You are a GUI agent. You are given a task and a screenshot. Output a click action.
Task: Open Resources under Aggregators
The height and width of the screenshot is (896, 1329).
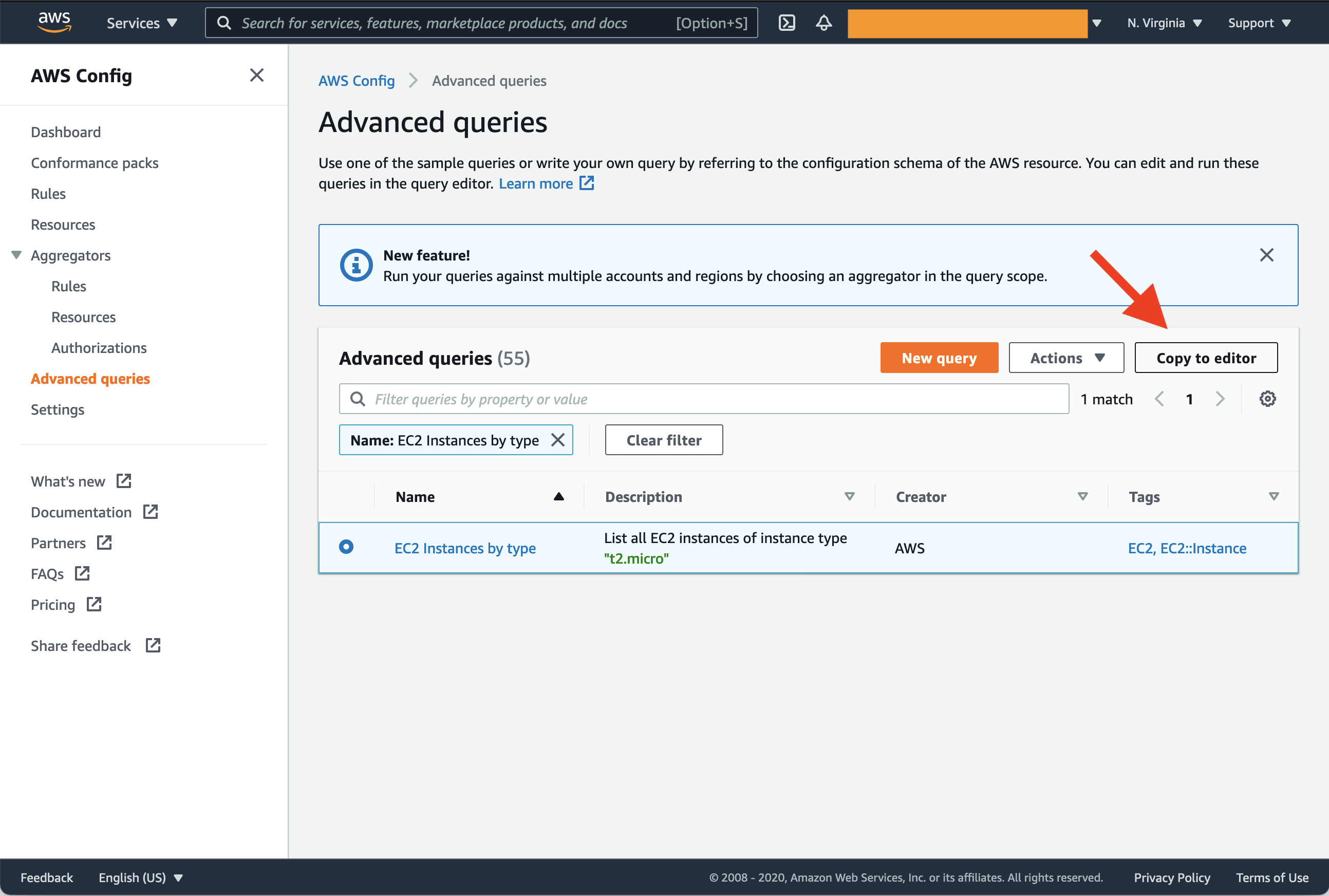point(83,317)
